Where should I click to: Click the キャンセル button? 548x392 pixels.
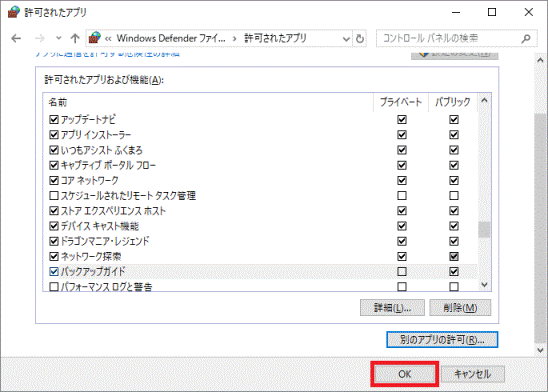pyautogui.click(x=473, y=374)
